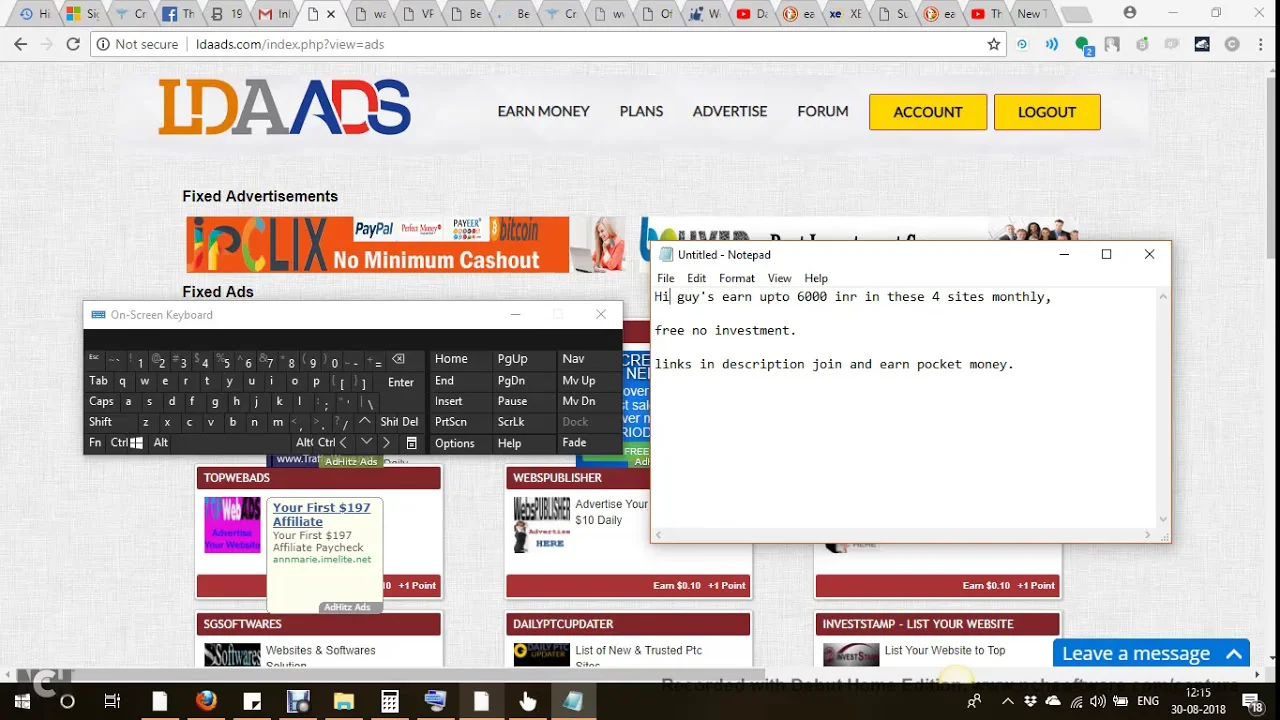
Task: Tap the up arrow key on On-Screen Keyboard
Action: (365, 422)
